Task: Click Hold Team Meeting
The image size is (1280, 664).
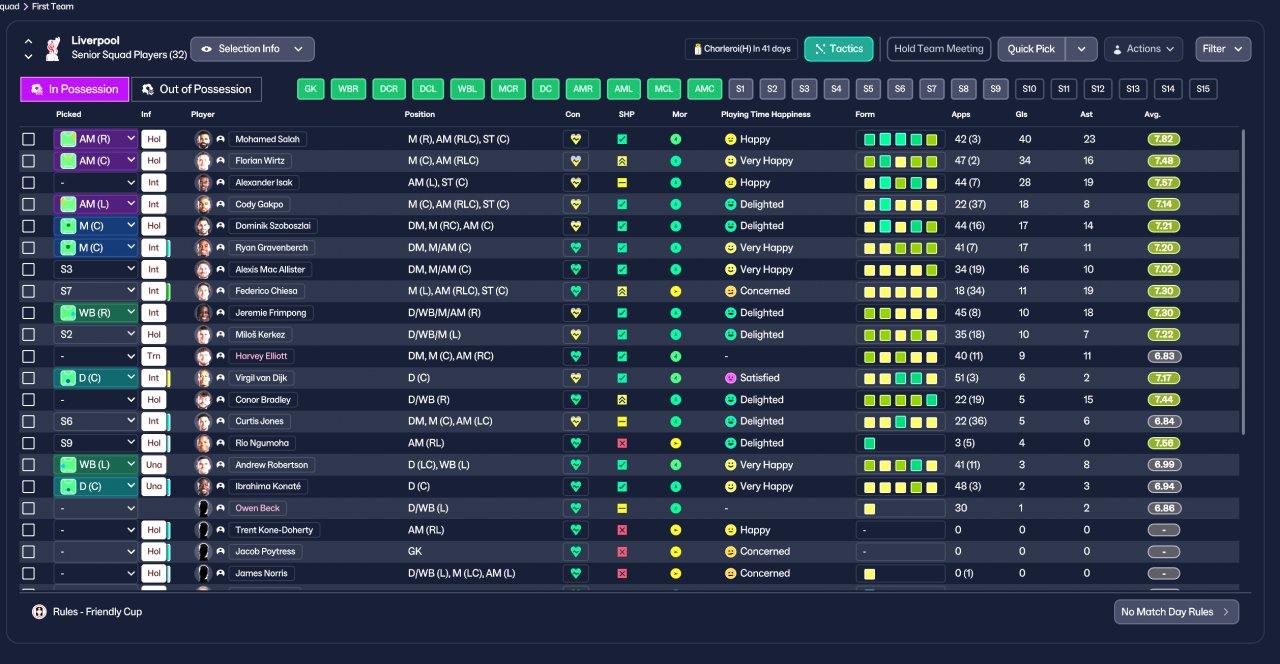Action: (938, 49)
